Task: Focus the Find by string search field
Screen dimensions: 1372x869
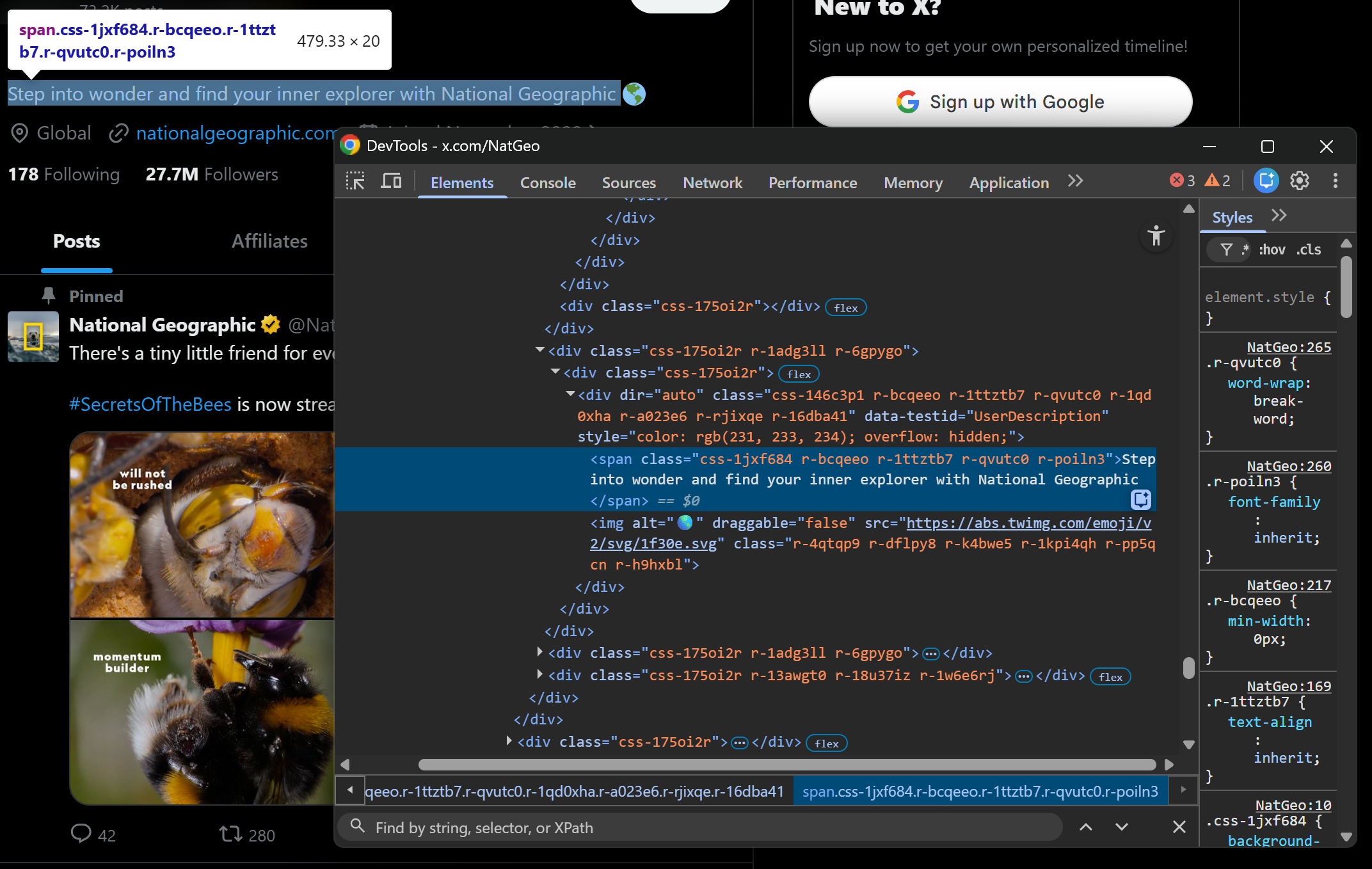Action: click(x=699, y=827)
